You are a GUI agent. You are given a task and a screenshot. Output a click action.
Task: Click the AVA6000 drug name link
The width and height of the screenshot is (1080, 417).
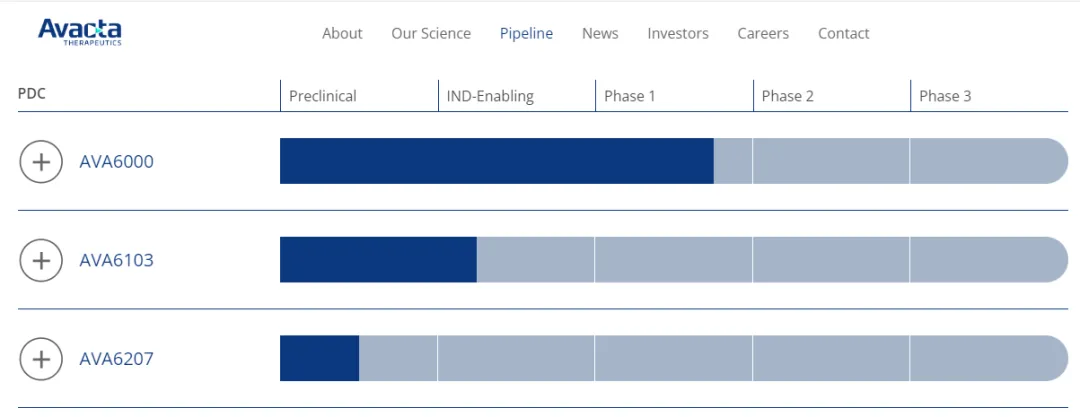[x=117, y=162]
